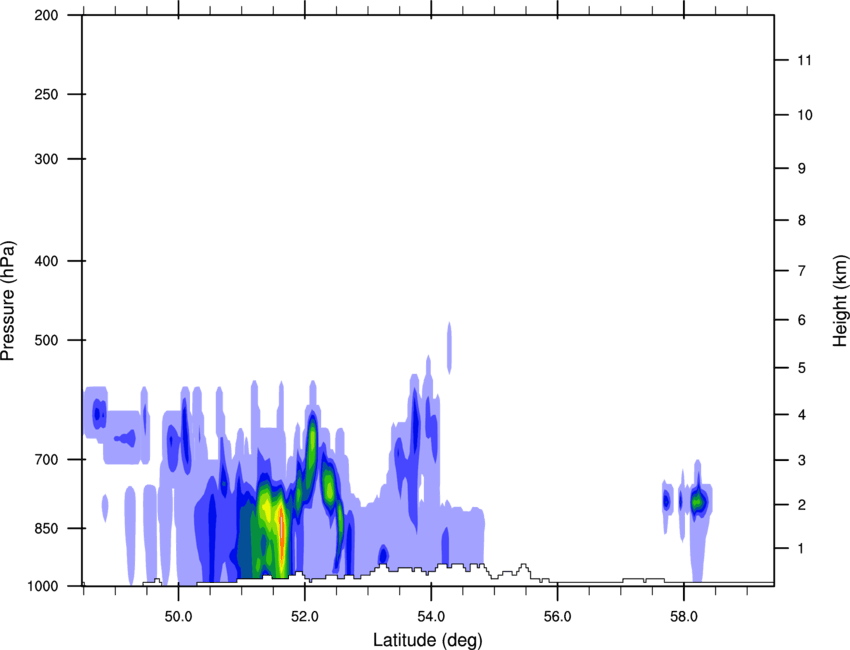The width and height of the screenshot is (850, 650).
Task: Click the 52.0 latitude tick label
Action: [x=305, y=616]
